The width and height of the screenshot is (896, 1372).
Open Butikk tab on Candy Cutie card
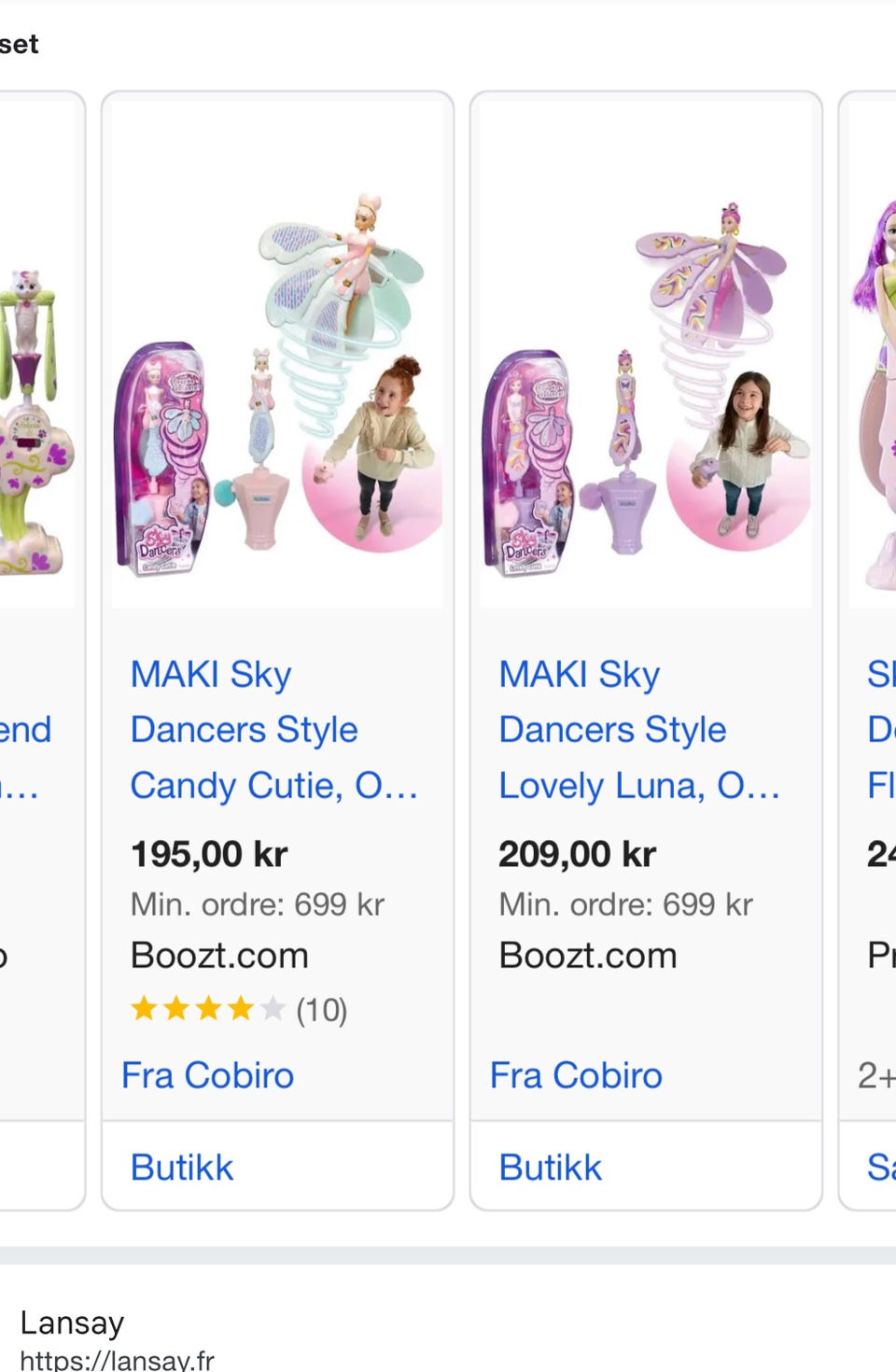pos(182,1168)
